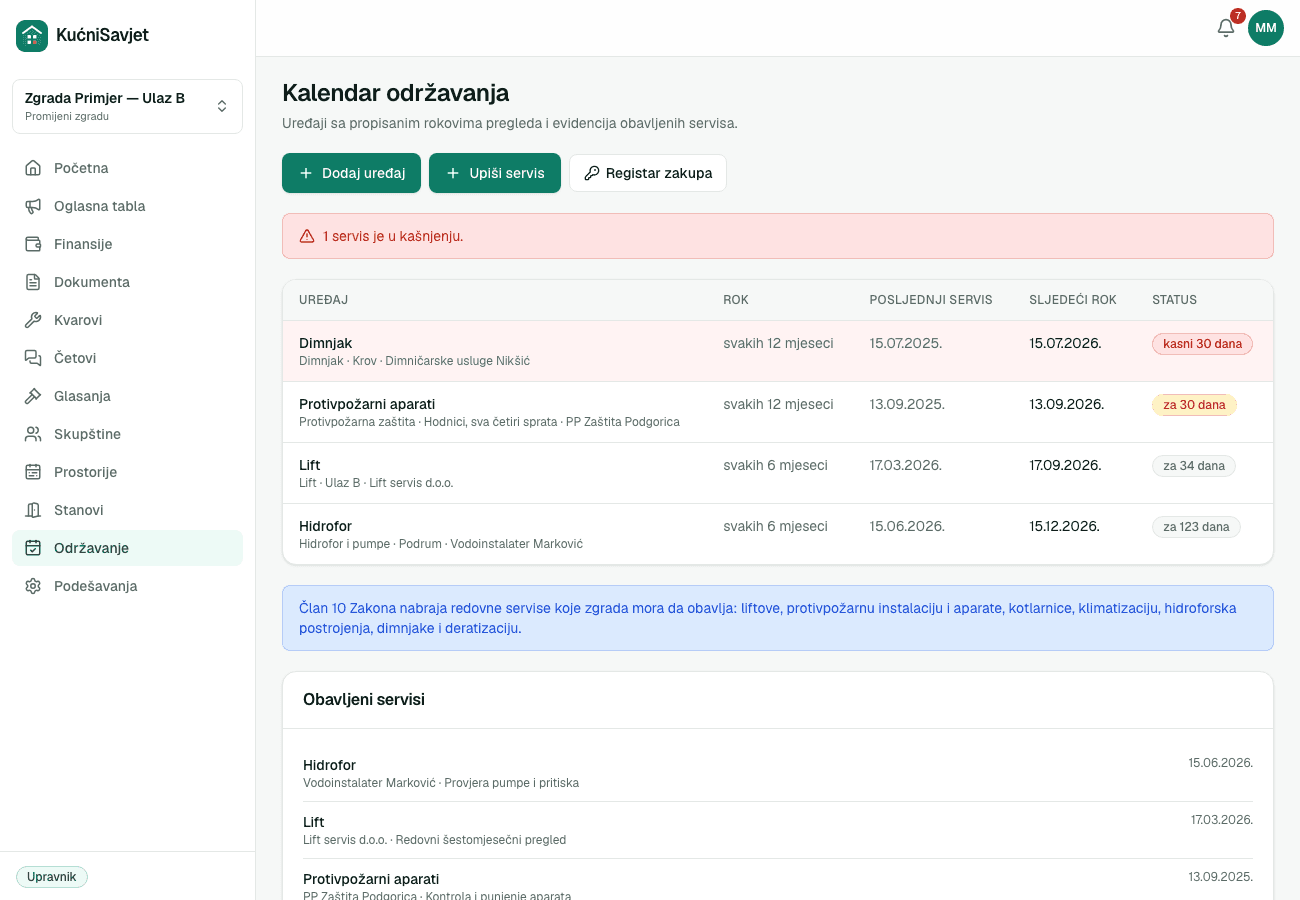Open Podešavanja settings page

pyautogui.click(x=127, y=586)
